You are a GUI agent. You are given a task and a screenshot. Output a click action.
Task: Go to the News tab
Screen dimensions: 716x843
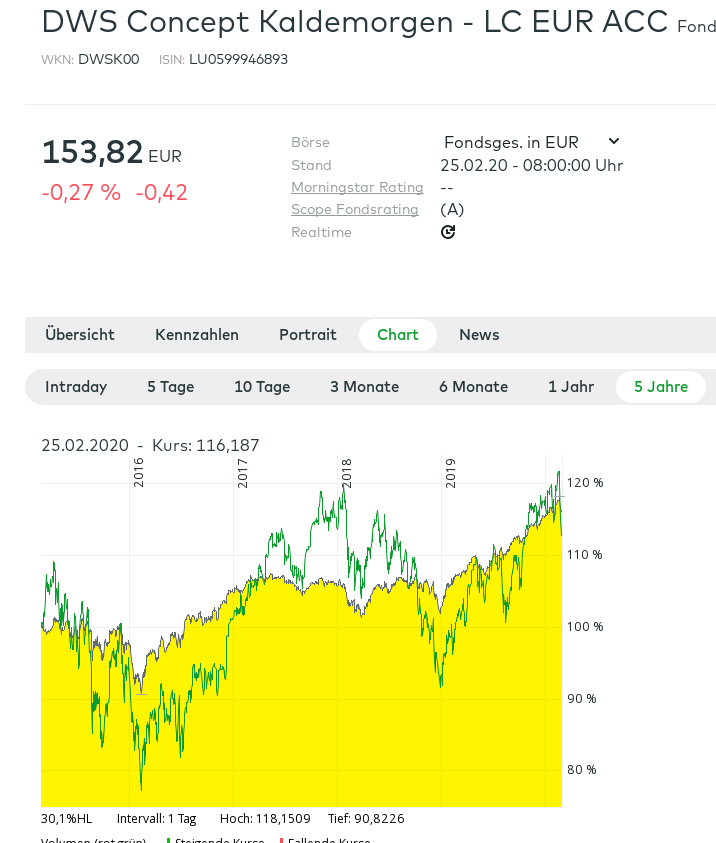coord(479,335)
